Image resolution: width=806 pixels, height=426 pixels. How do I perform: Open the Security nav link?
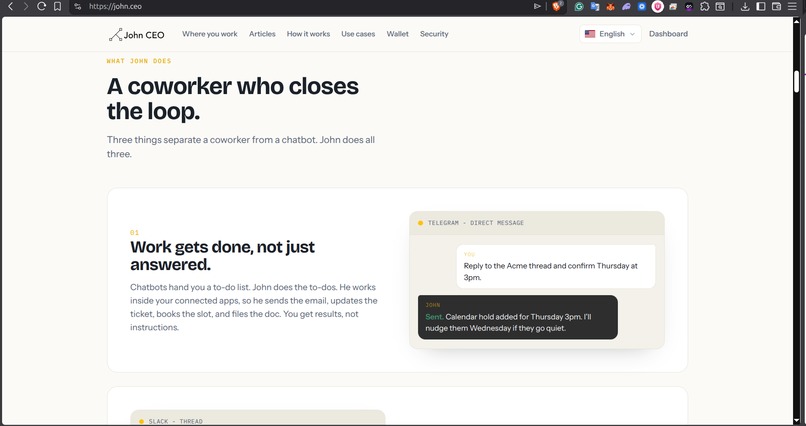pyautogui.click(x=434, y=34)
